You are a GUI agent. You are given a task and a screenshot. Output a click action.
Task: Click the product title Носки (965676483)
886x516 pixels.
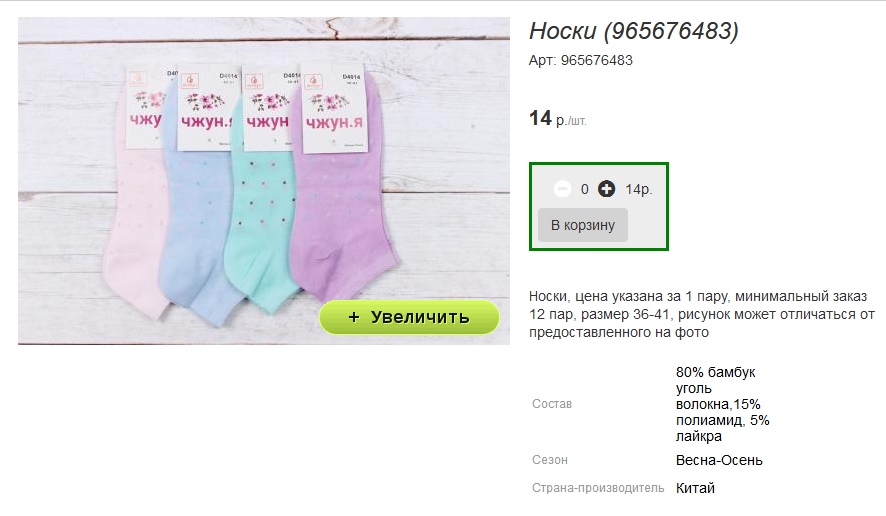pyautogui.click(x=633, y=31)
